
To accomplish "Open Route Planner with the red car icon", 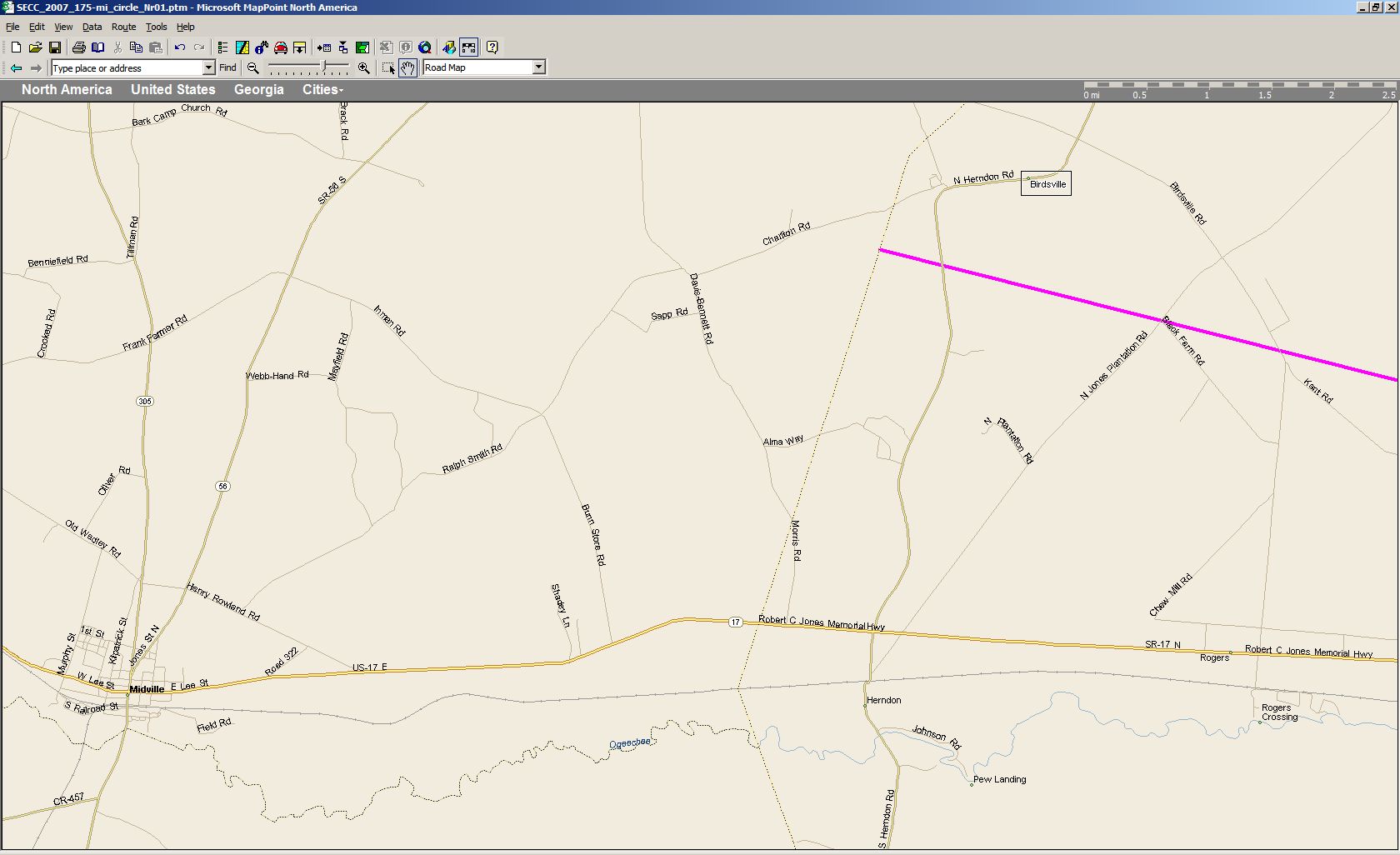I will point(281,47).
